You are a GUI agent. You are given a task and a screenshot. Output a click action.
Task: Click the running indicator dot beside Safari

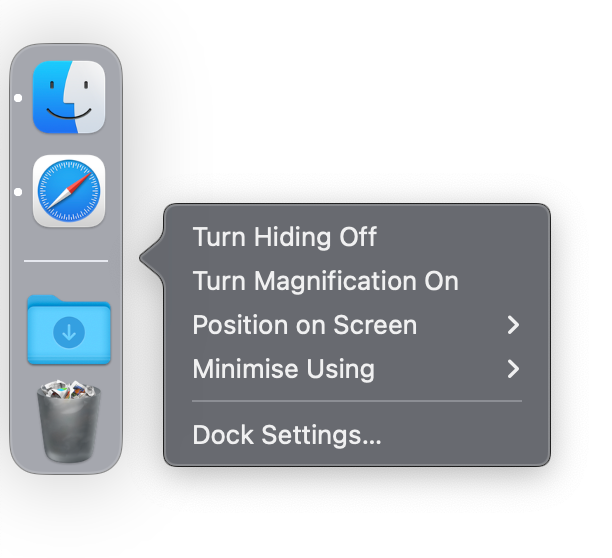click(x=18, y=192)
